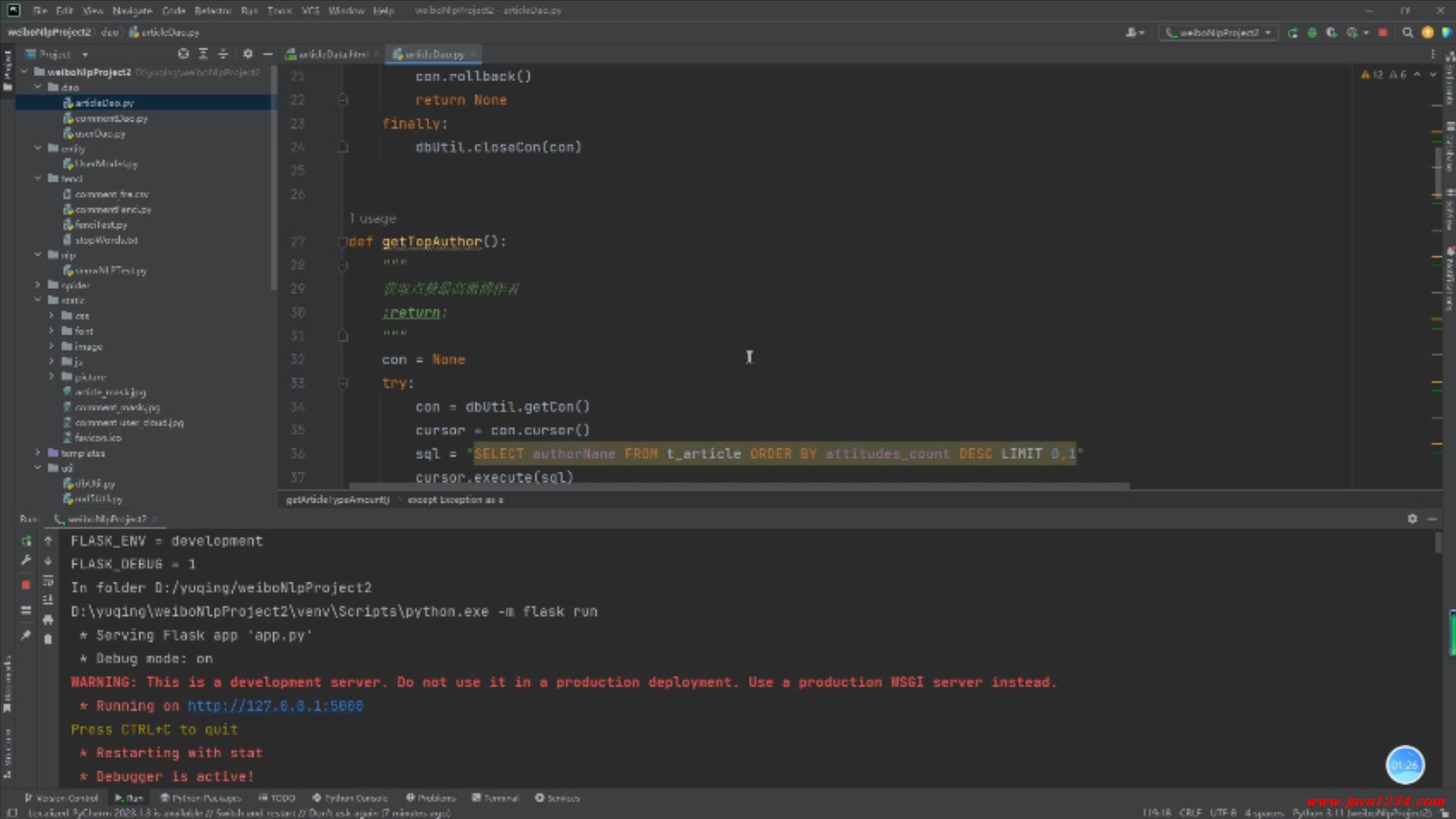Open weiboNlpProject2 run configuration dropdown
This screenshot has height=819, width=1456.
1219,33
